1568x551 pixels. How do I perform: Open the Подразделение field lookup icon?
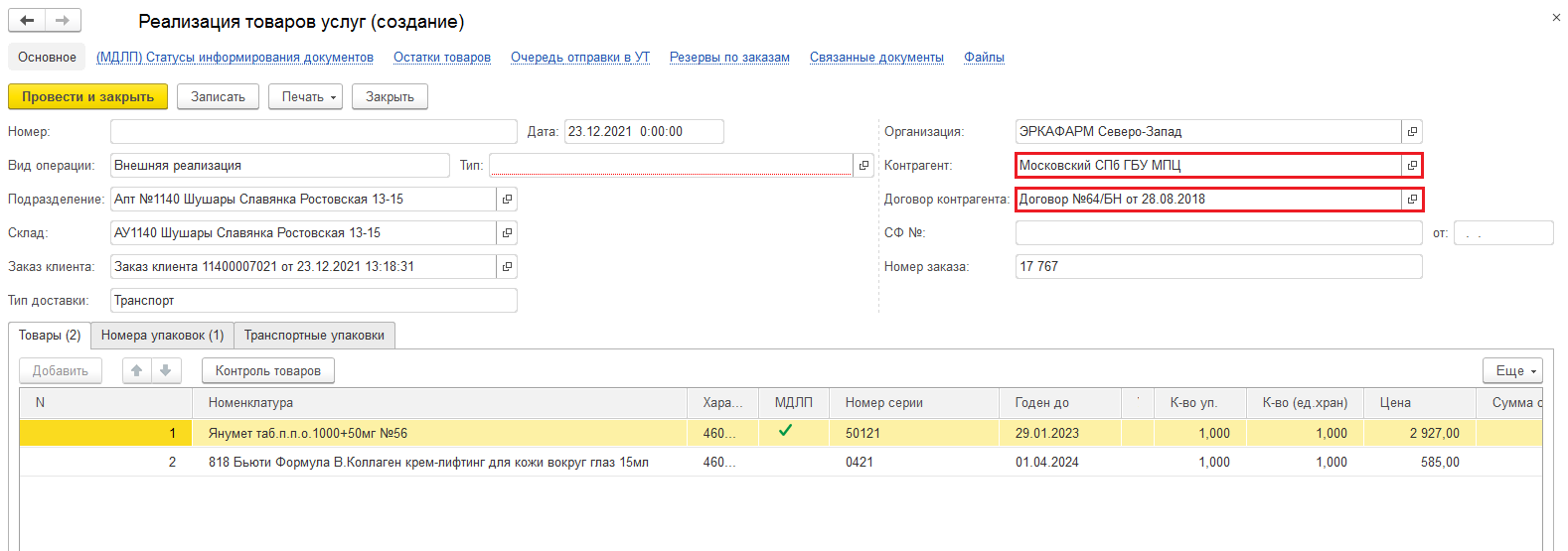pos(507,200)
